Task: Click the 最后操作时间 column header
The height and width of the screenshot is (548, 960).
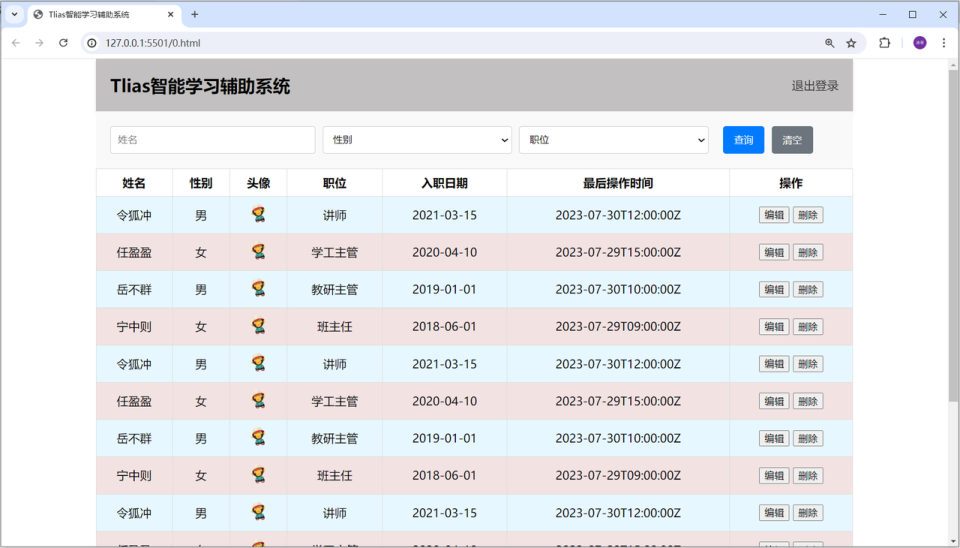Action: pos(618,183)
